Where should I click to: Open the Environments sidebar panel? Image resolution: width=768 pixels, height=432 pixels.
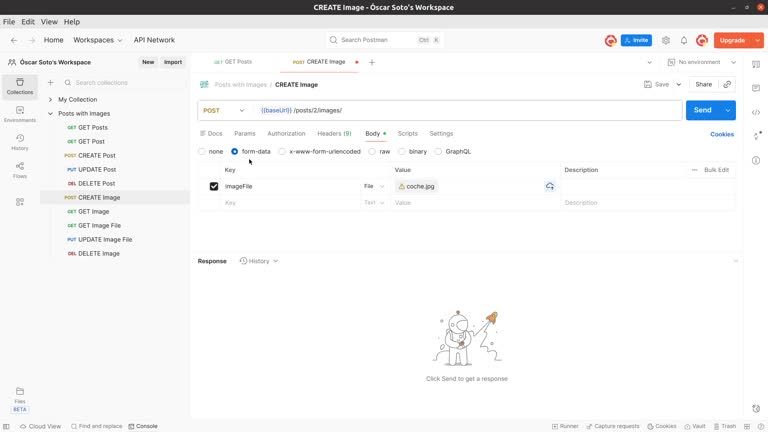[x=20, y=114]
